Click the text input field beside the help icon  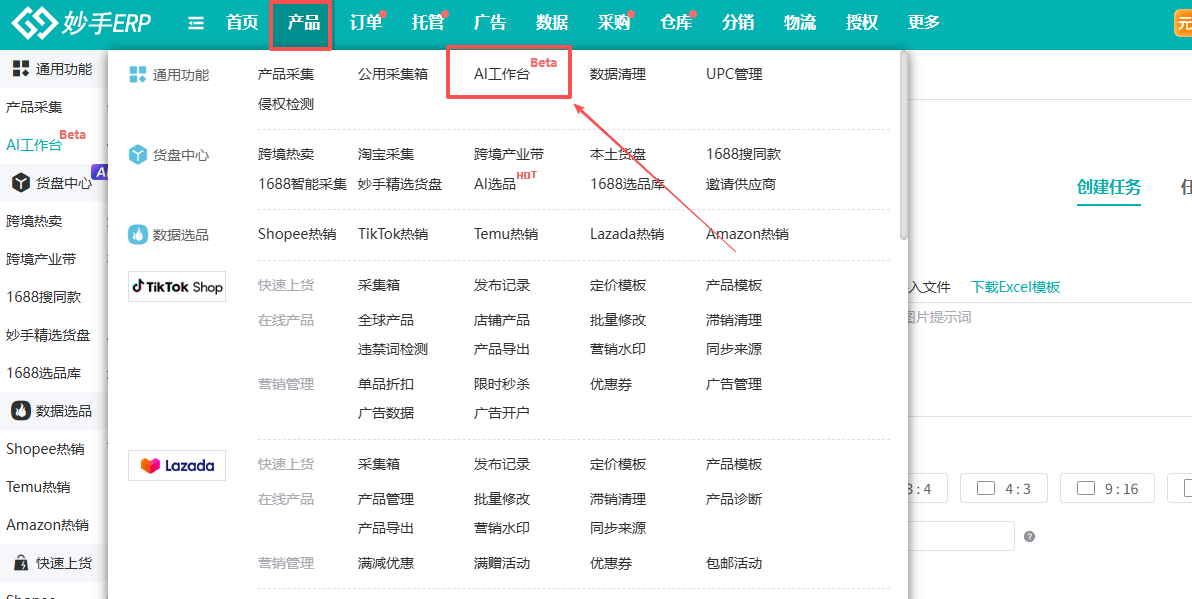pyautogui.click(x=962, y=536)
